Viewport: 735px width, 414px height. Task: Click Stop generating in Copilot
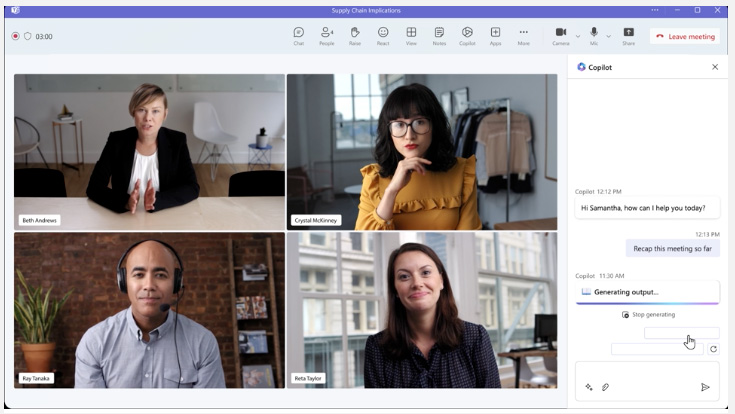point(648,314)
